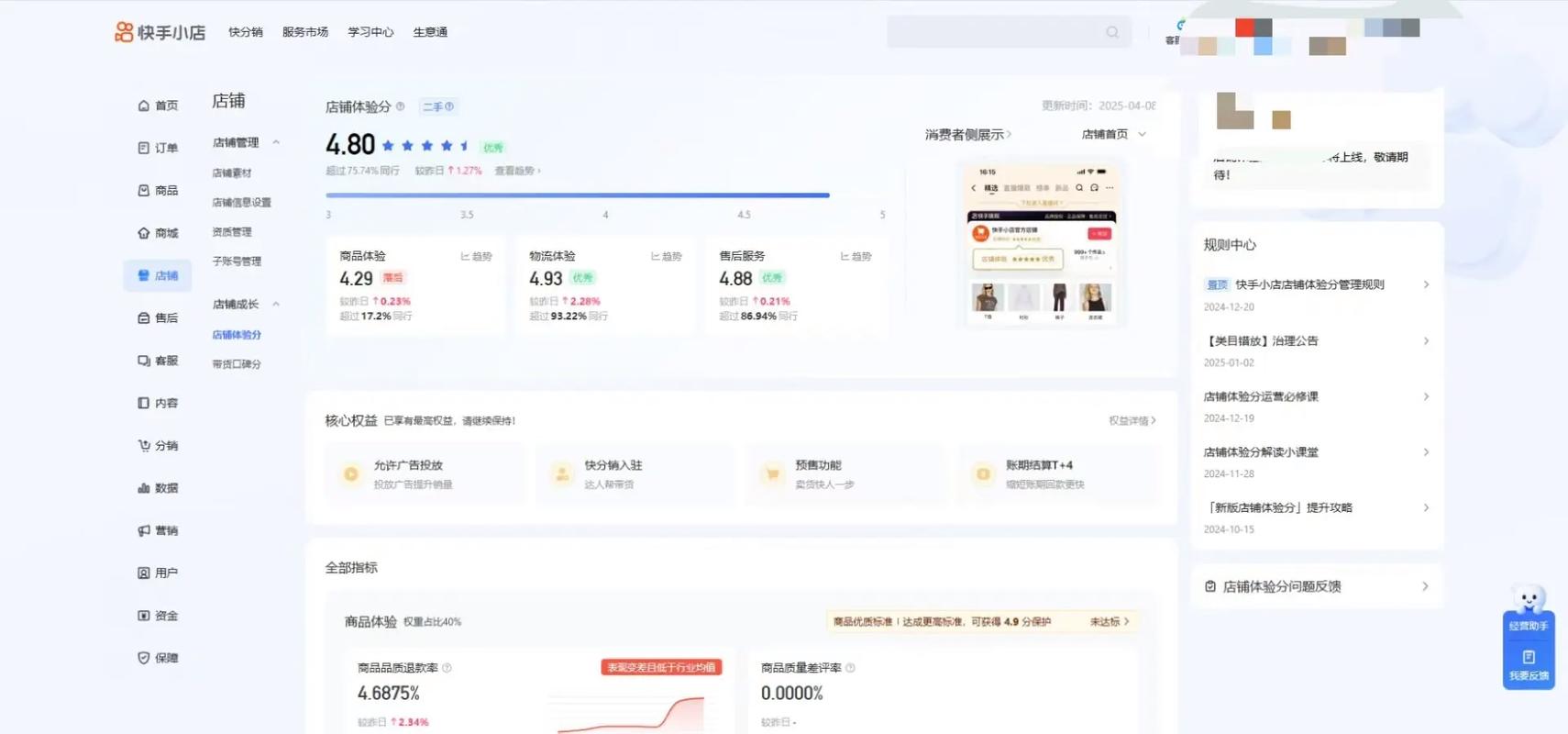Click the 分销 distribution cart icon

click(144, 446)
